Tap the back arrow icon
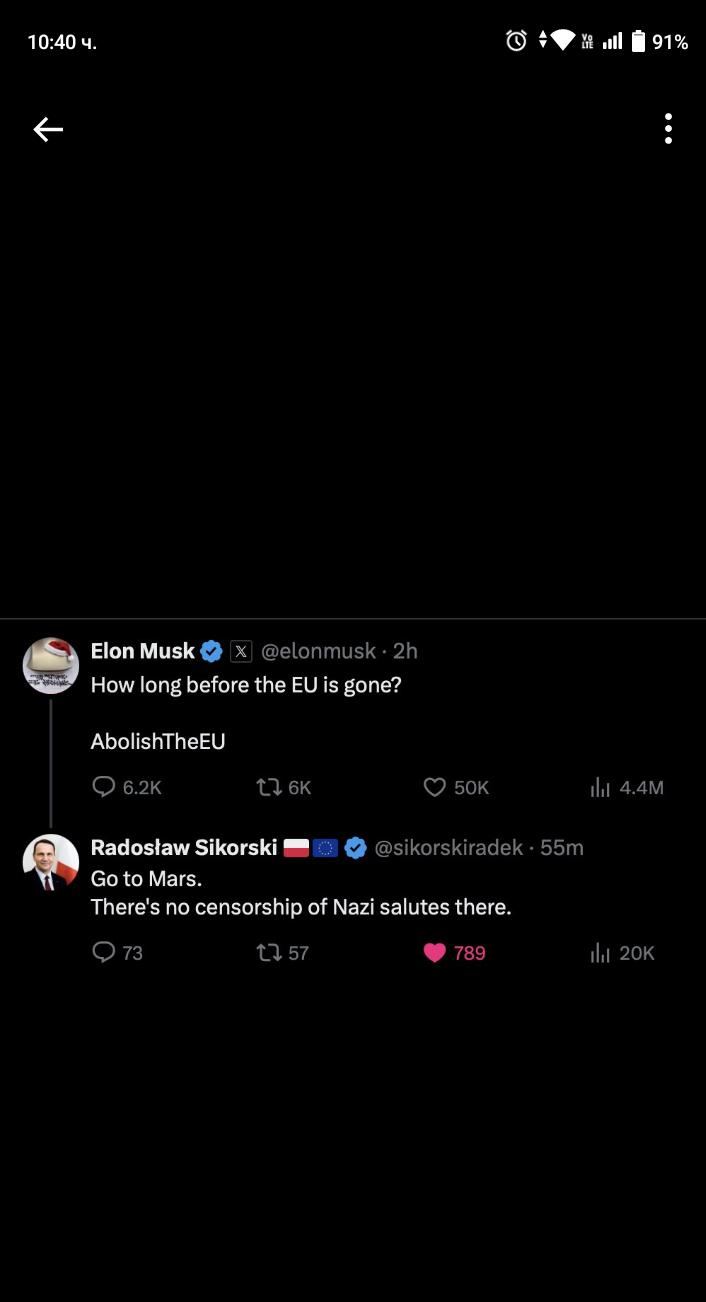The image size is (706, 1302). tap(48, 129)
